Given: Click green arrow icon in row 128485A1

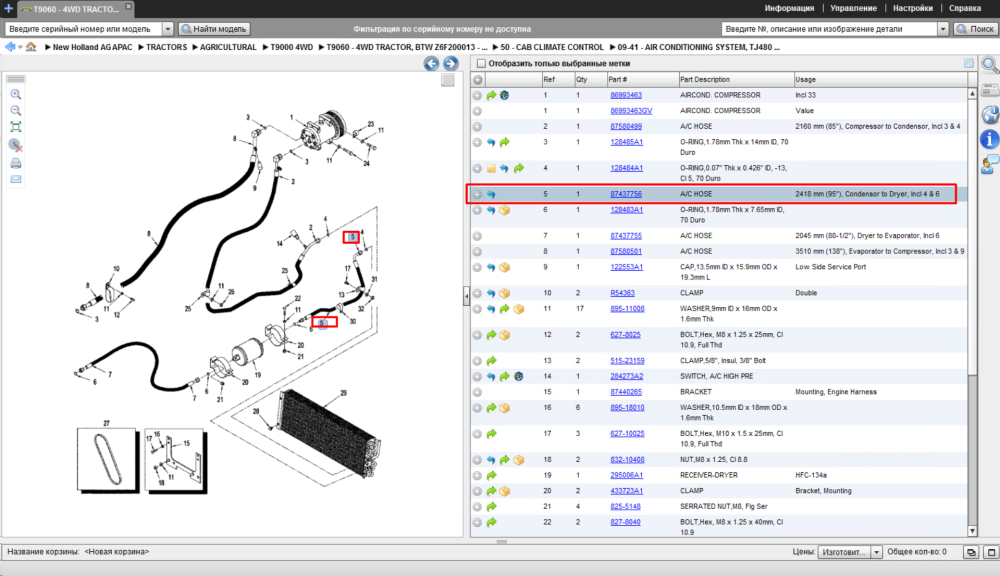Looking at the screenshot, I should [x=504, y=142].
